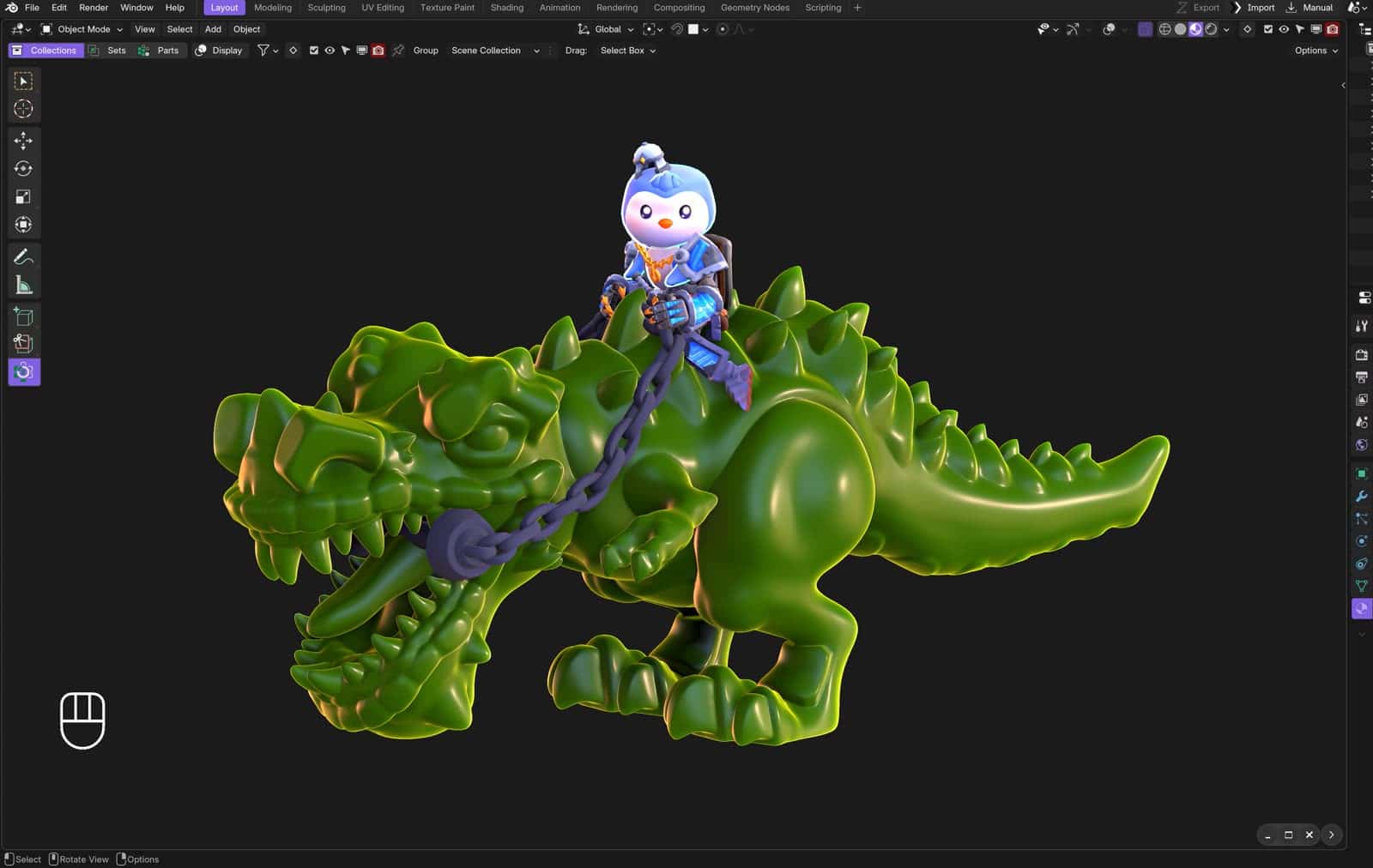The width and height of the screenshot is (1373, 868).
Task: Pick the Annotate tool
Action: (x=23, y=256)
